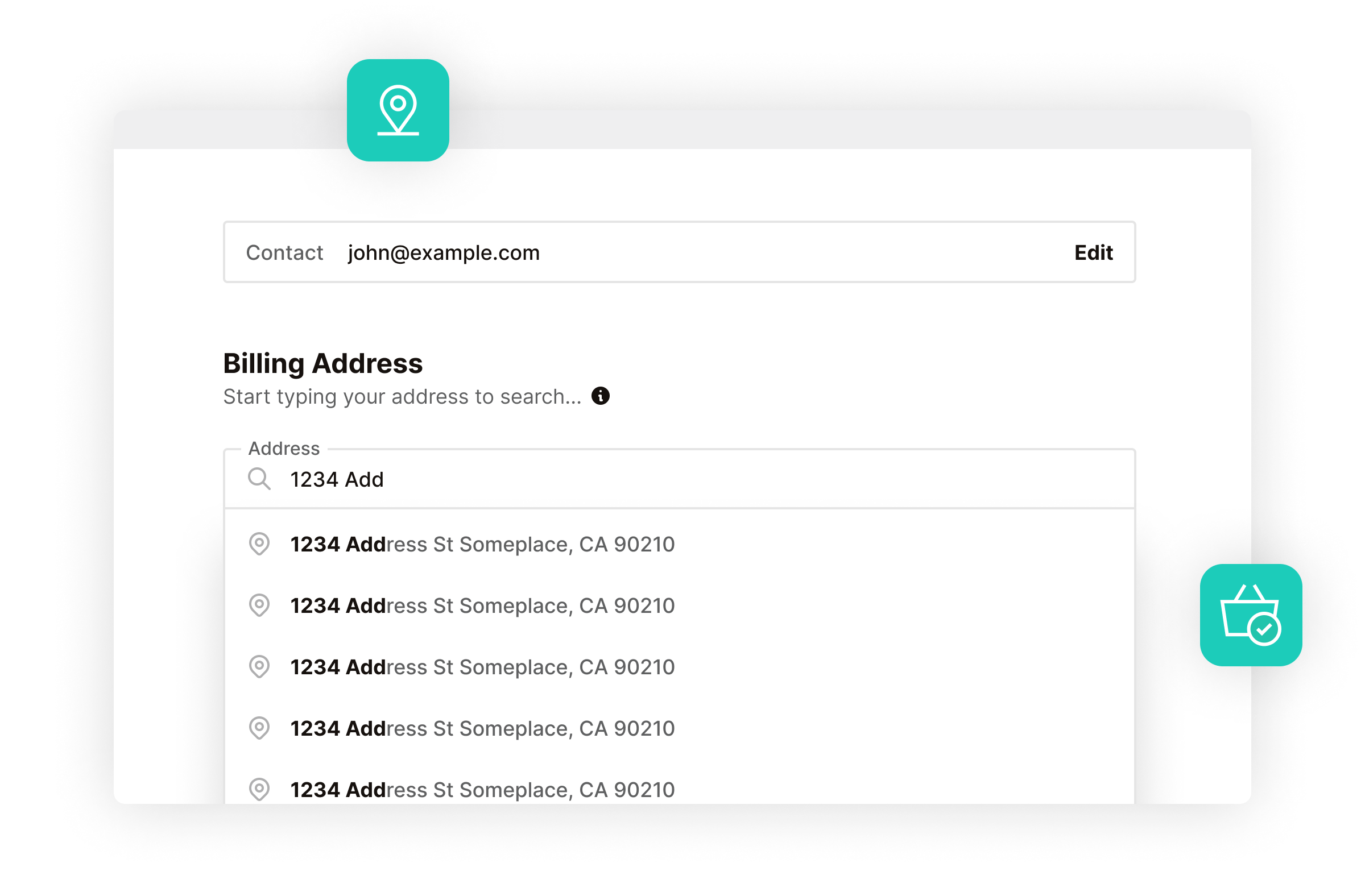
Task: Toggle selection of second address suggestion
Action: pos(482,605)
